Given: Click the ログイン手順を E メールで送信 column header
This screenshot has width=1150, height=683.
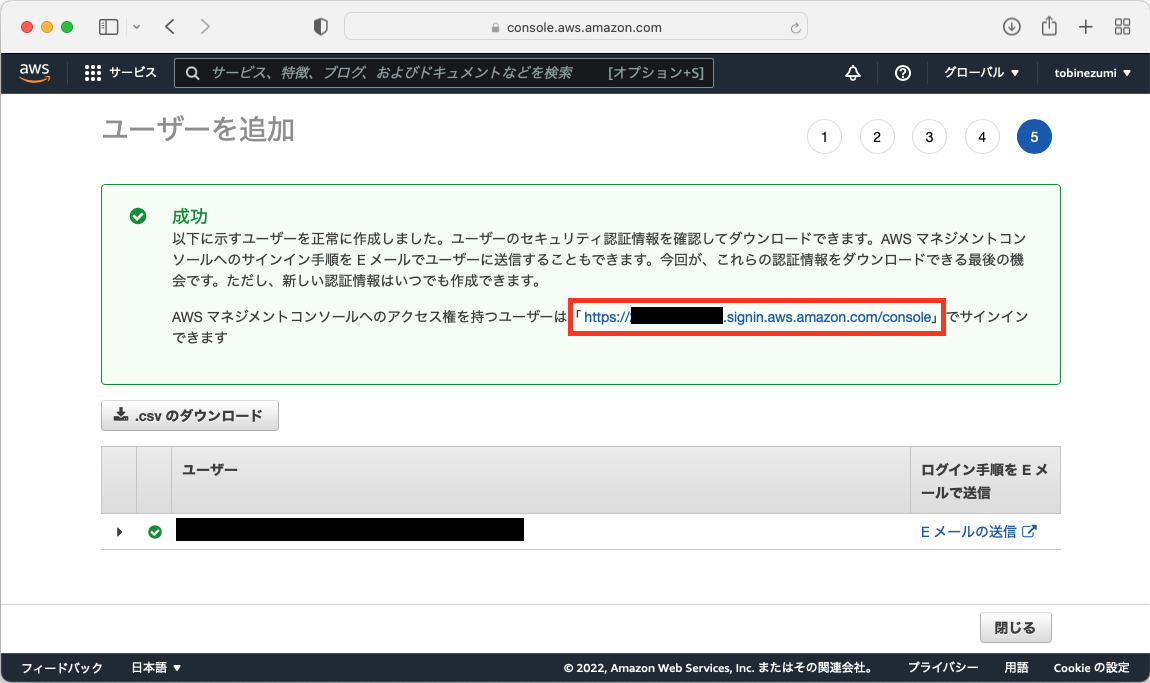Looking at the screenshot, I should point(985,481).
